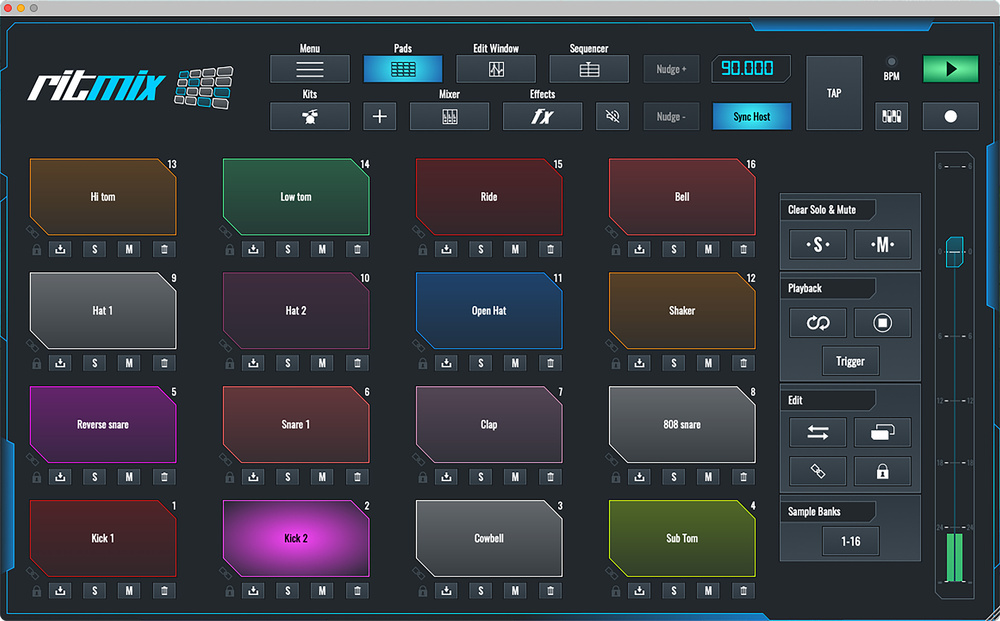Switch to the Pads view
This screenshot has height=621, width=1000.
click(x=402, y=70)
